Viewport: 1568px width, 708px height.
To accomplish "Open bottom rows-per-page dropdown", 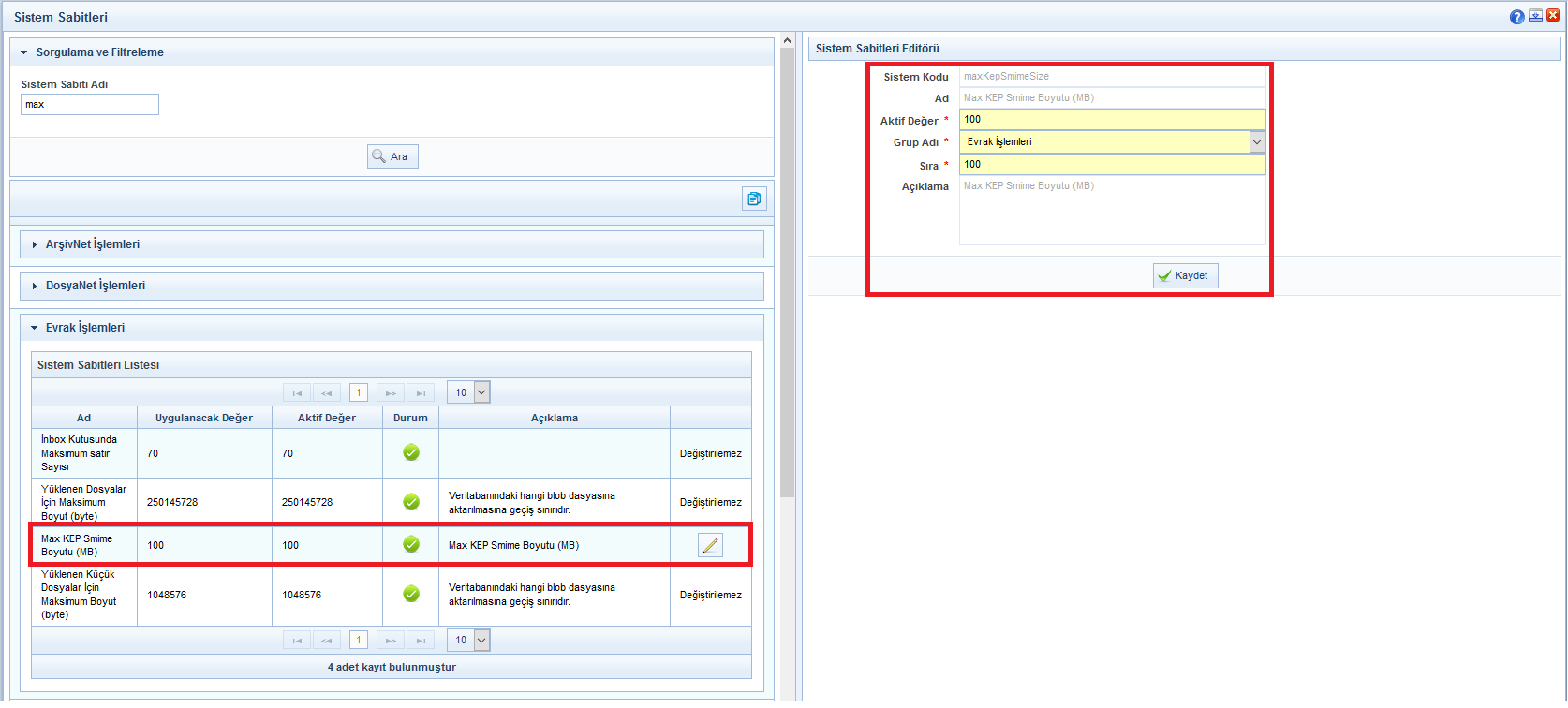I will (481, 641).
